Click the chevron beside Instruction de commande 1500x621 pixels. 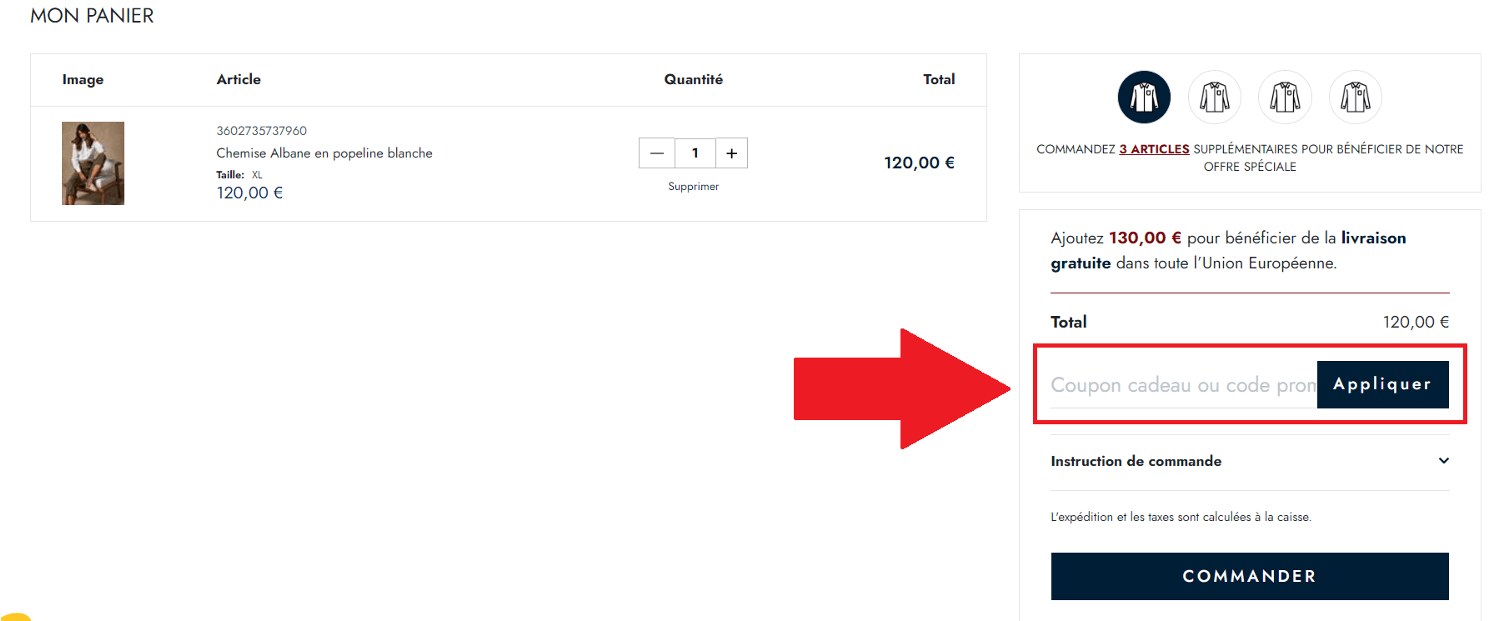(1443, 461)
